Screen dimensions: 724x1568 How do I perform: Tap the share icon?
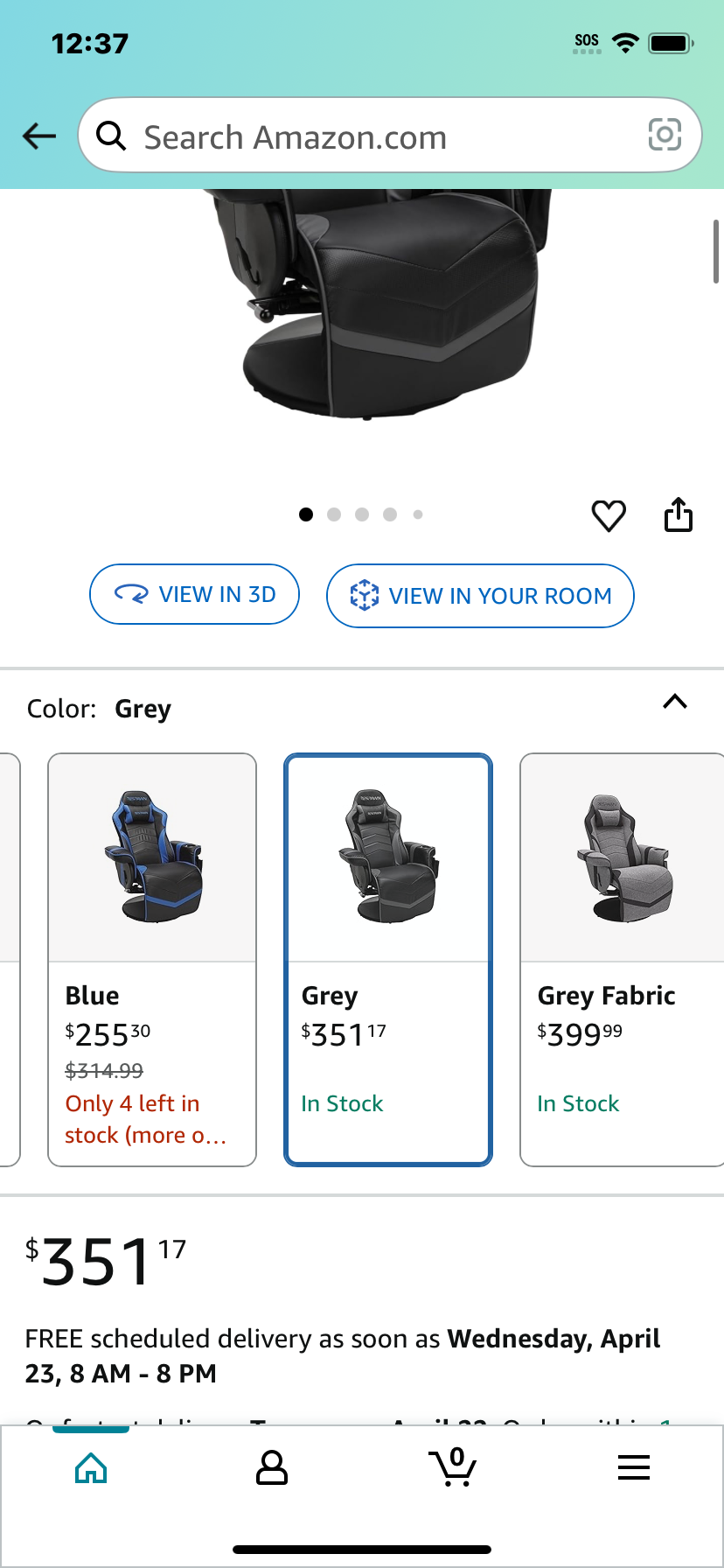[678, 514]
